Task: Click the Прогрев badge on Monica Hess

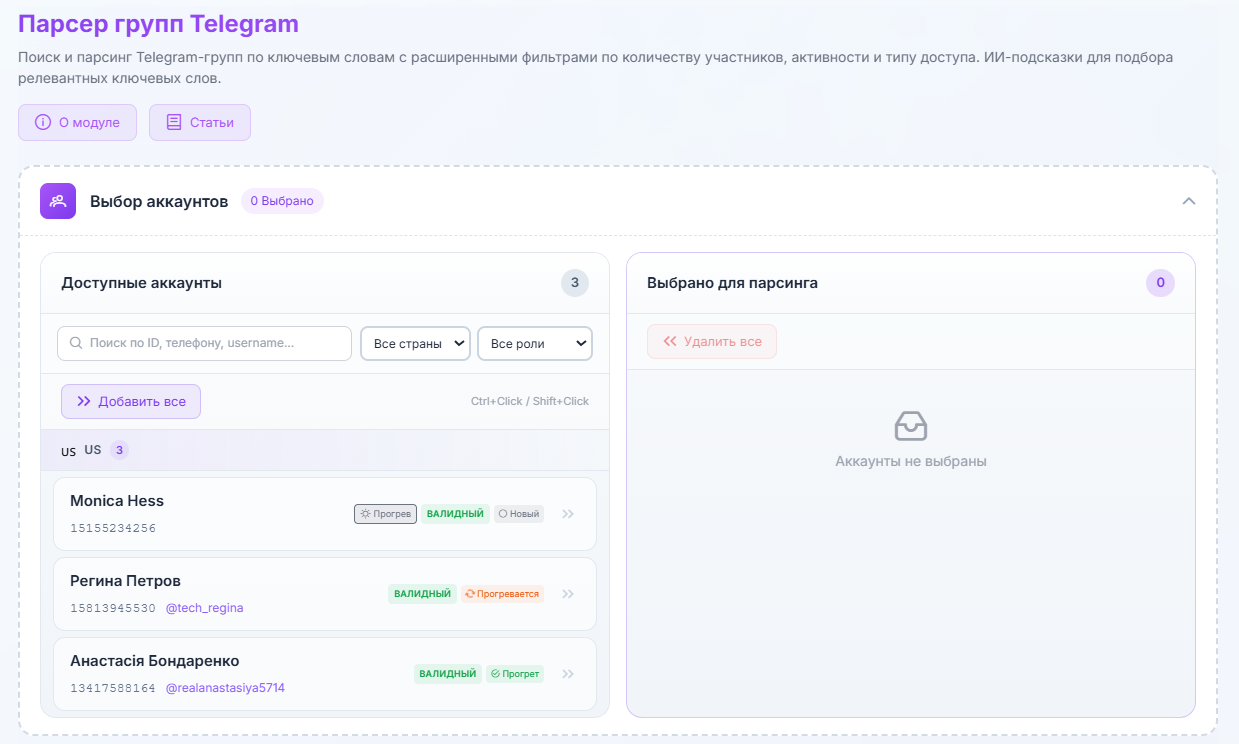Action: (x=385, y=514)
